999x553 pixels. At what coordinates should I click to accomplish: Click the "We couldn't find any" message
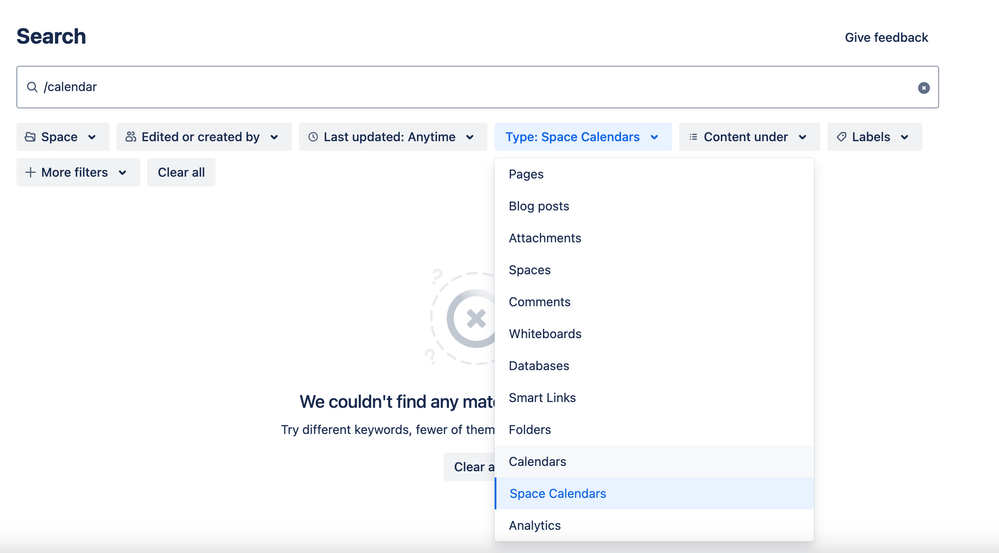click(397, 401)
